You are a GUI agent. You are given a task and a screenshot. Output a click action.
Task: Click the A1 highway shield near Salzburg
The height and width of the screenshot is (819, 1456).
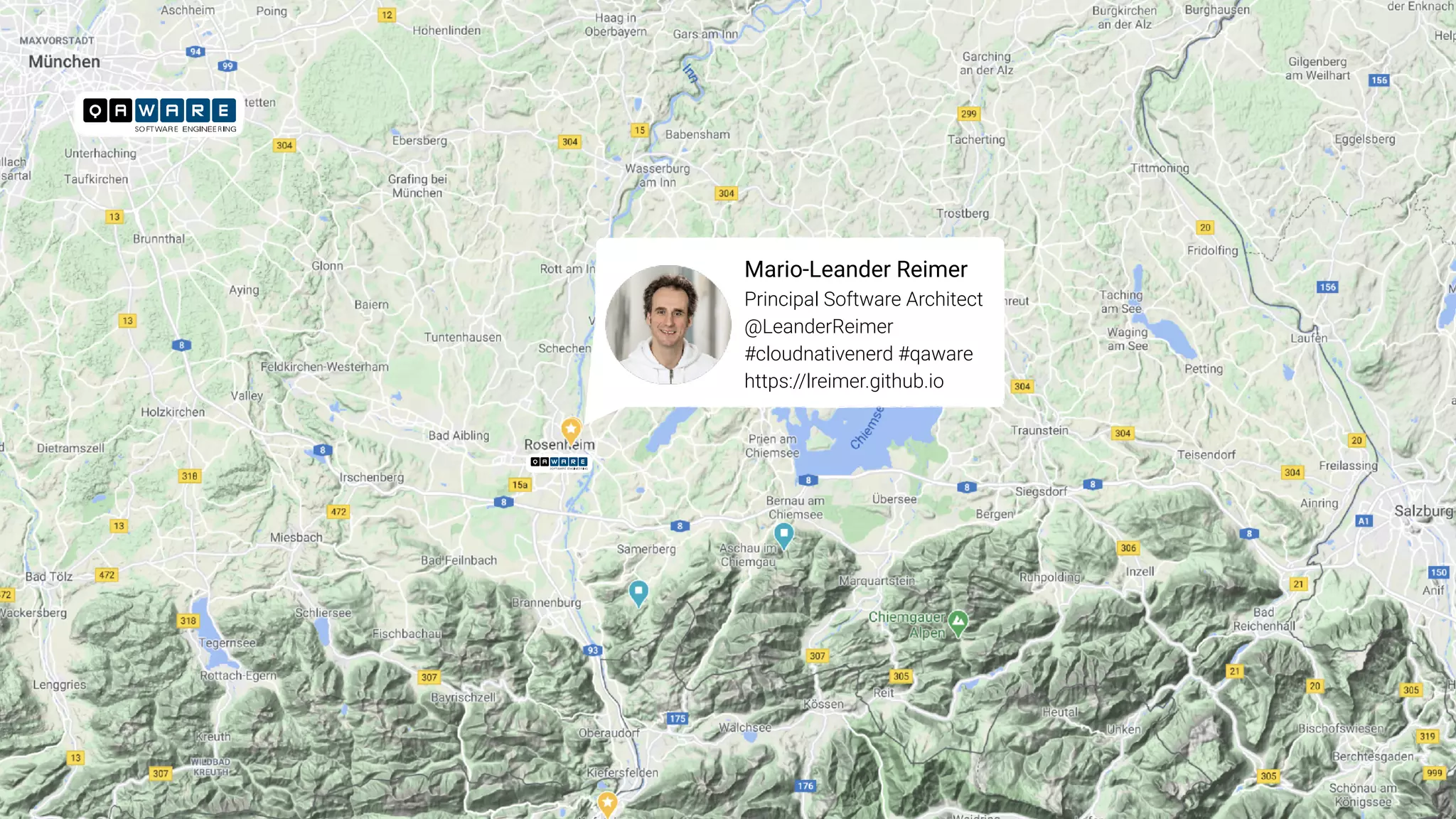1363,521
